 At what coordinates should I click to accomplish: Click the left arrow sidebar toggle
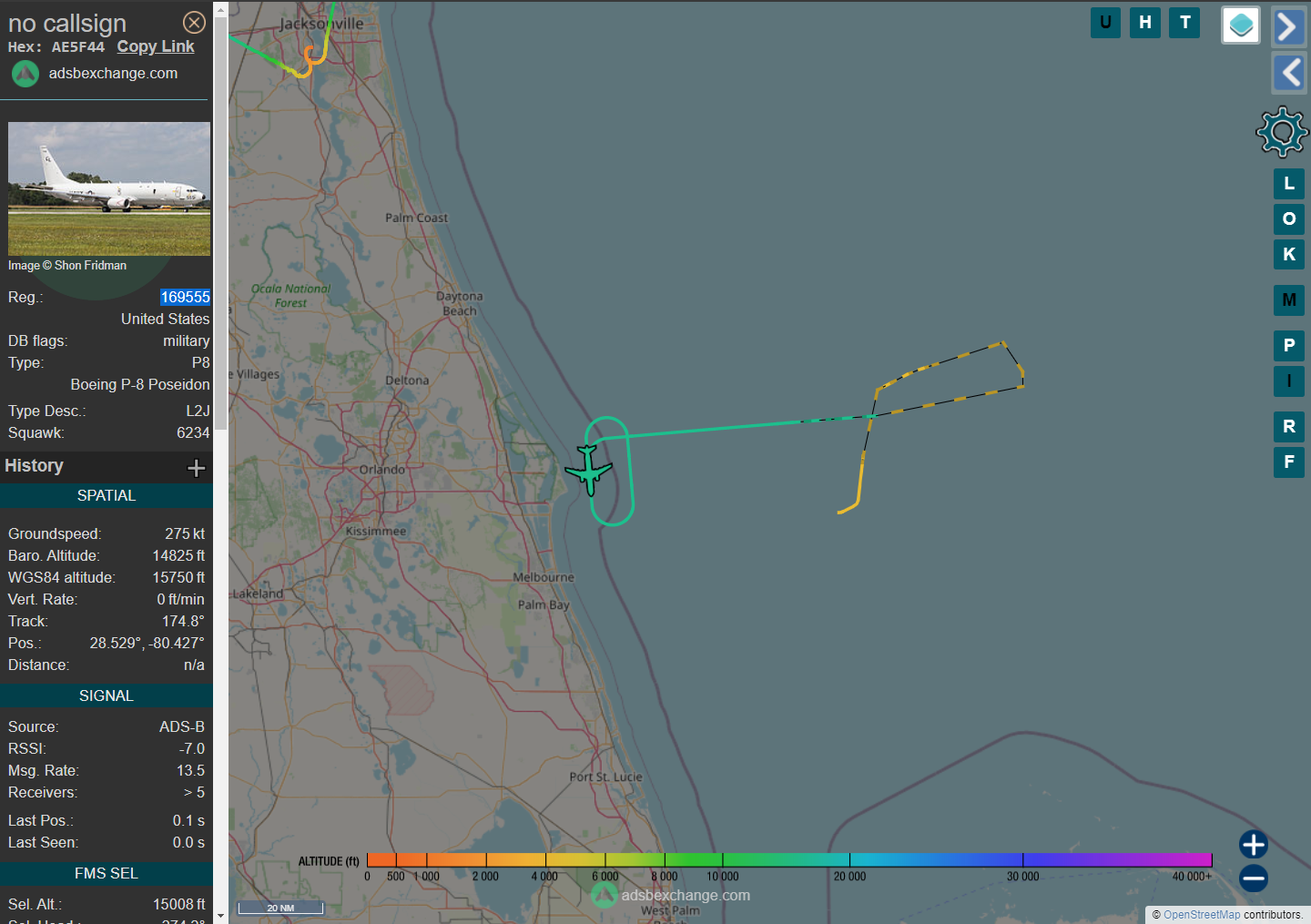(1289, 72)
